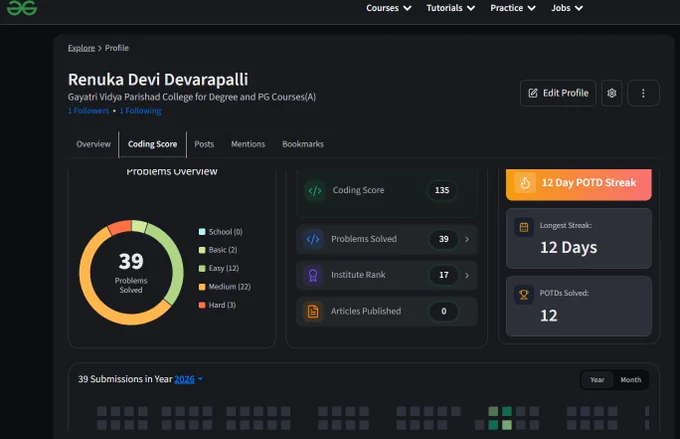
Task: Click the Problems Solved code icon
Action: click(x=313, y=239)
